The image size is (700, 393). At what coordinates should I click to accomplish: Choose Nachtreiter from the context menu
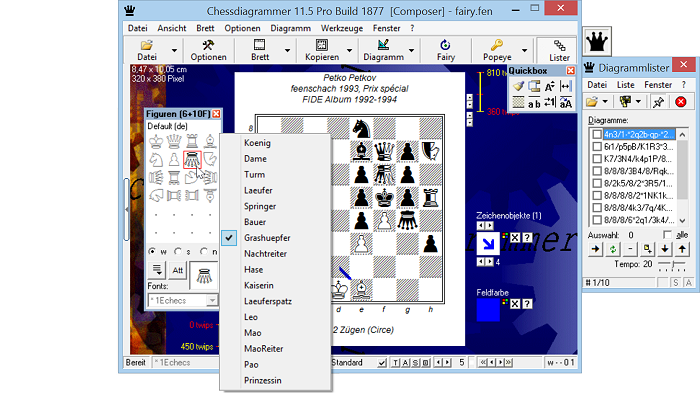coord(265,254)
